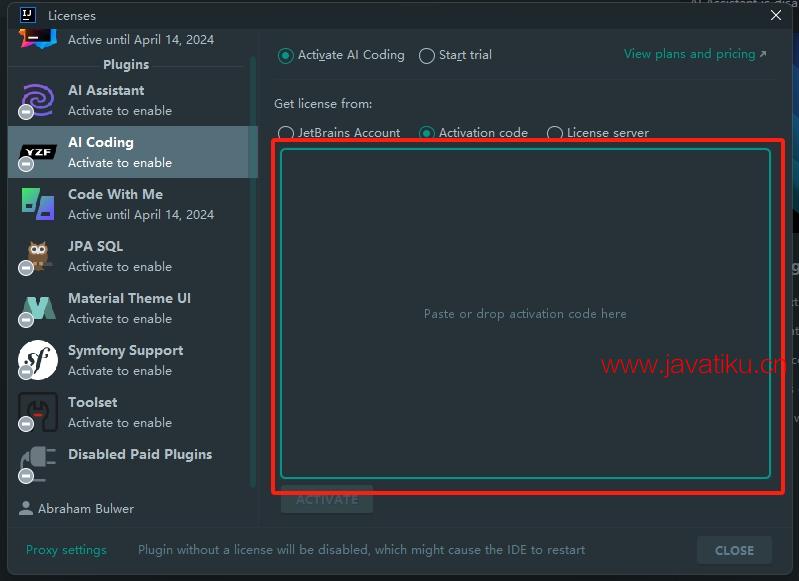Click the Toolset plugin icon
Viewport: 799px width, 581px height.
pyautogui.click(x=38, y=412)
